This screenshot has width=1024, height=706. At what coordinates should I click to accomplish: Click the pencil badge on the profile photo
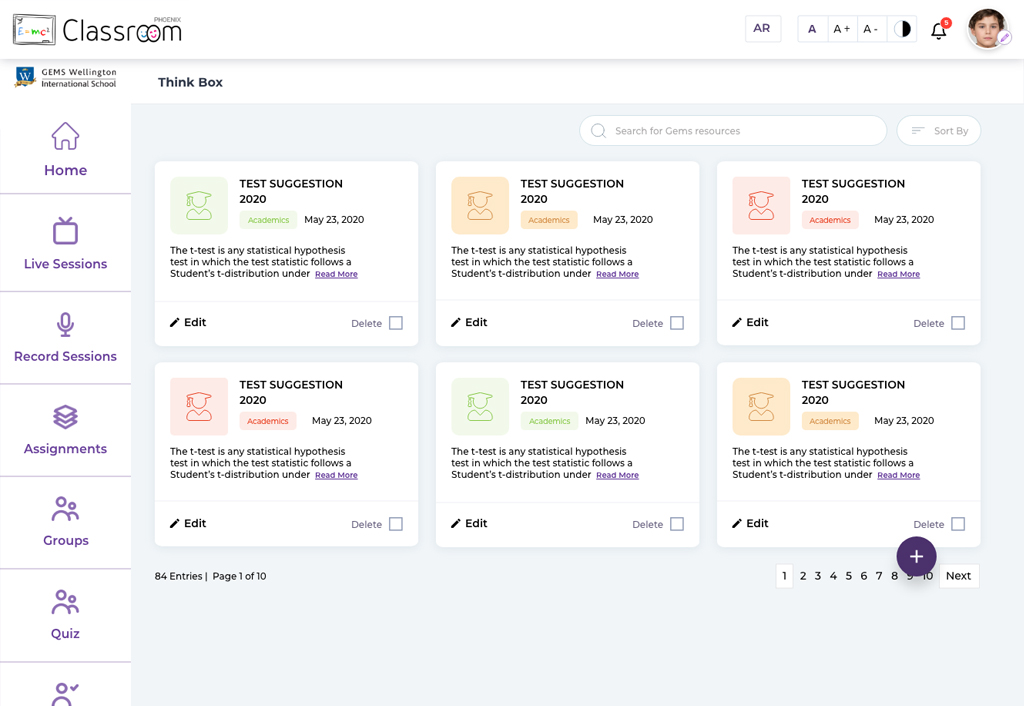click(x=1004, y=37)
